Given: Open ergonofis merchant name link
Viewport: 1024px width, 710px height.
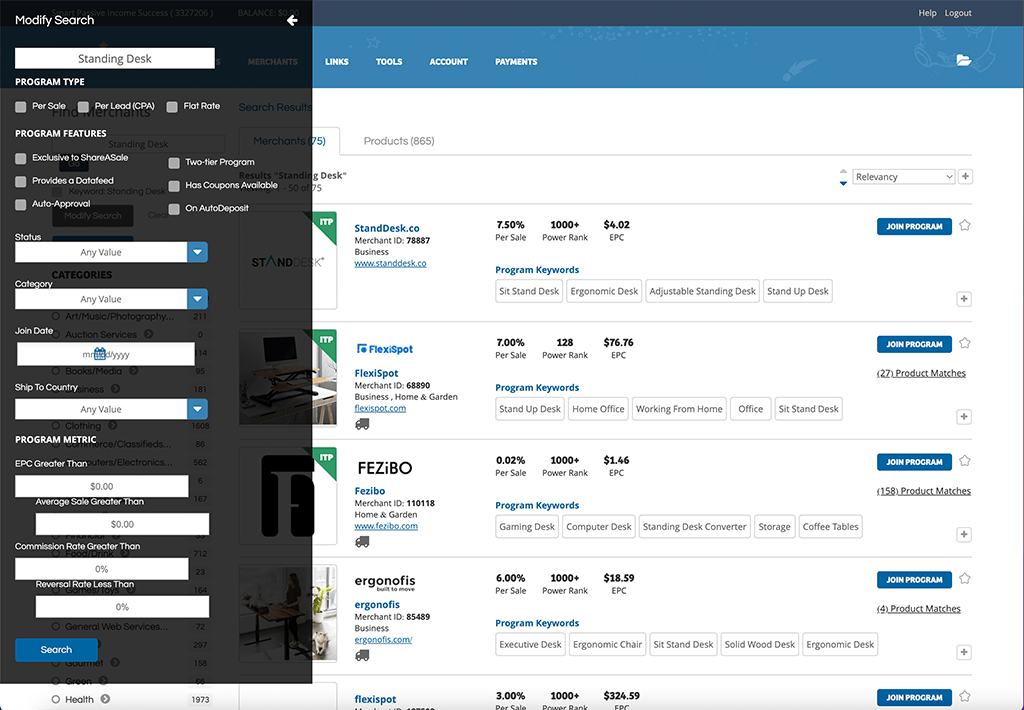Looking at the screenshot, I should pos(377,604).
